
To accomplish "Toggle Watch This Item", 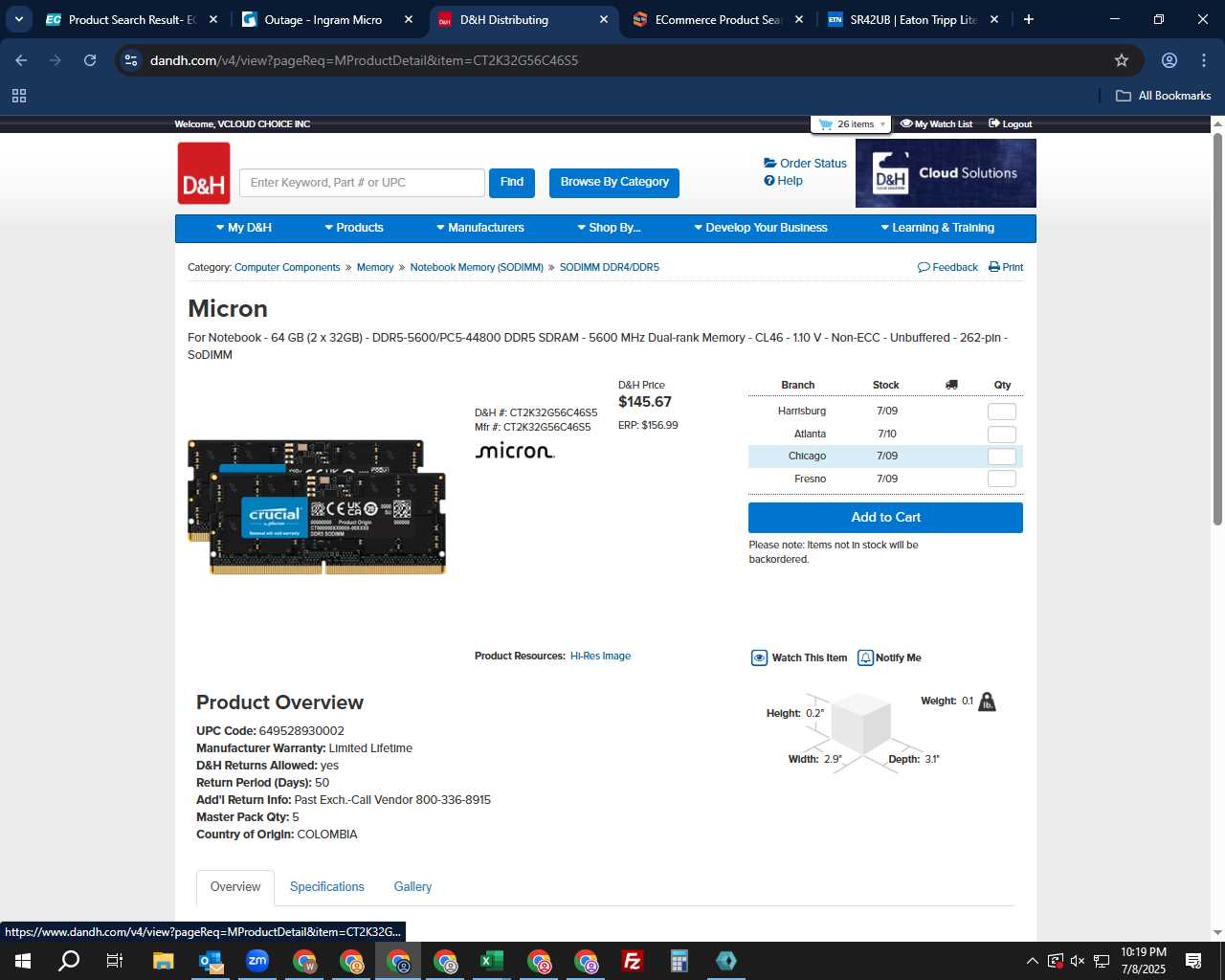I will (x=799, y=657).
